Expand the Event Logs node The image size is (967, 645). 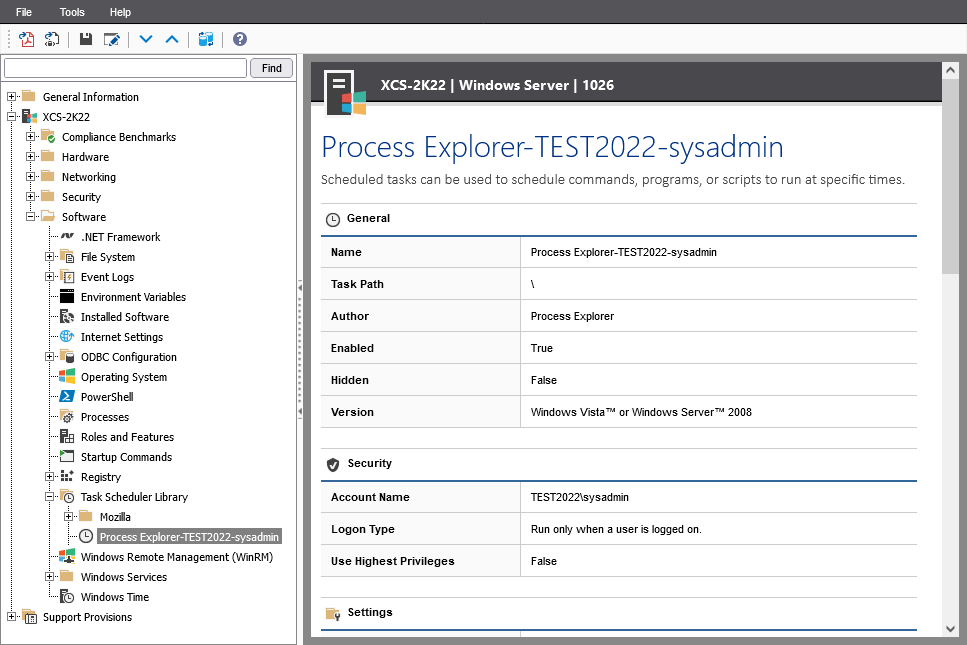49,277
